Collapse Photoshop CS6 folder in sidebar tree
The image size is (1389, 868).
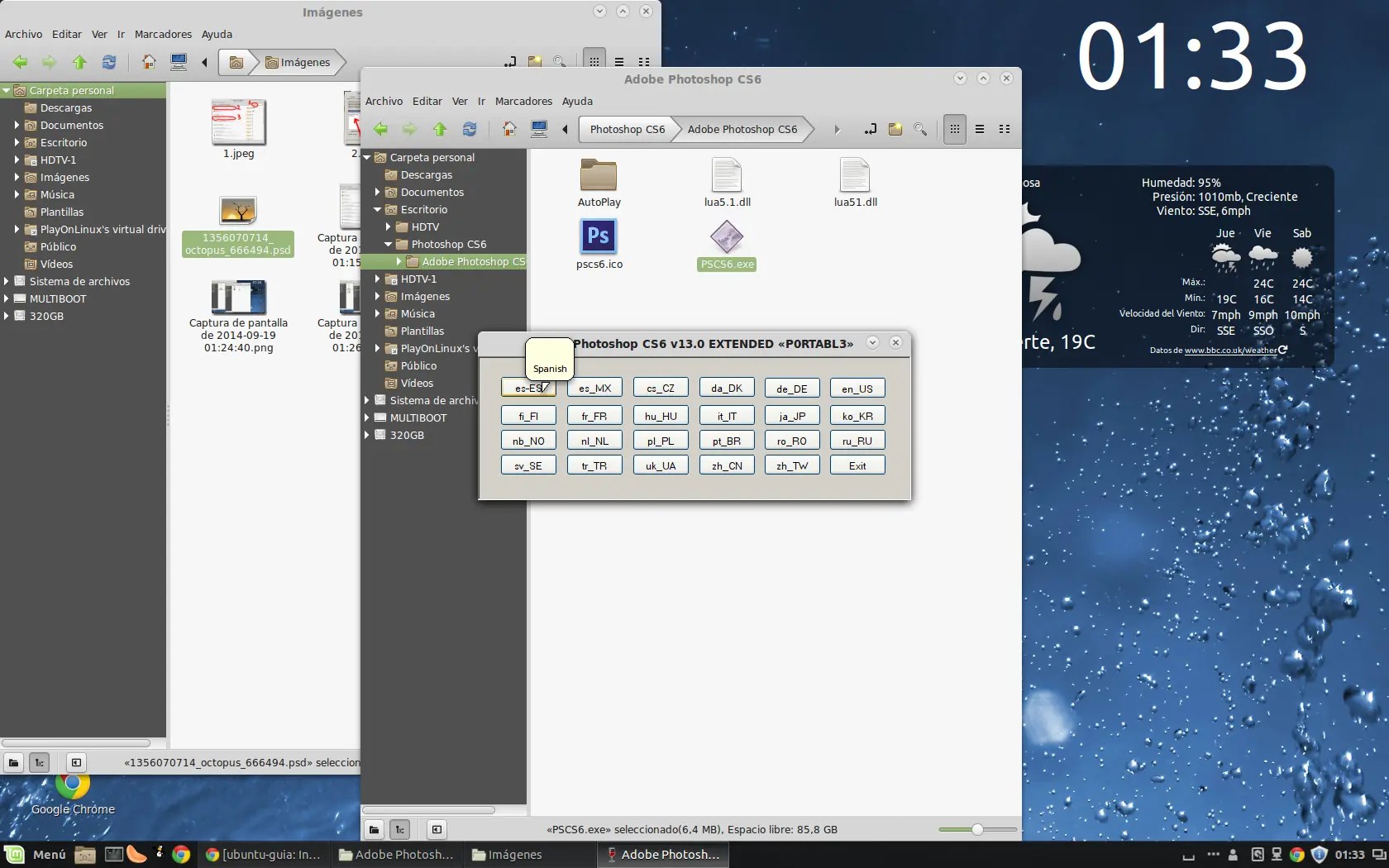(389, 244)
